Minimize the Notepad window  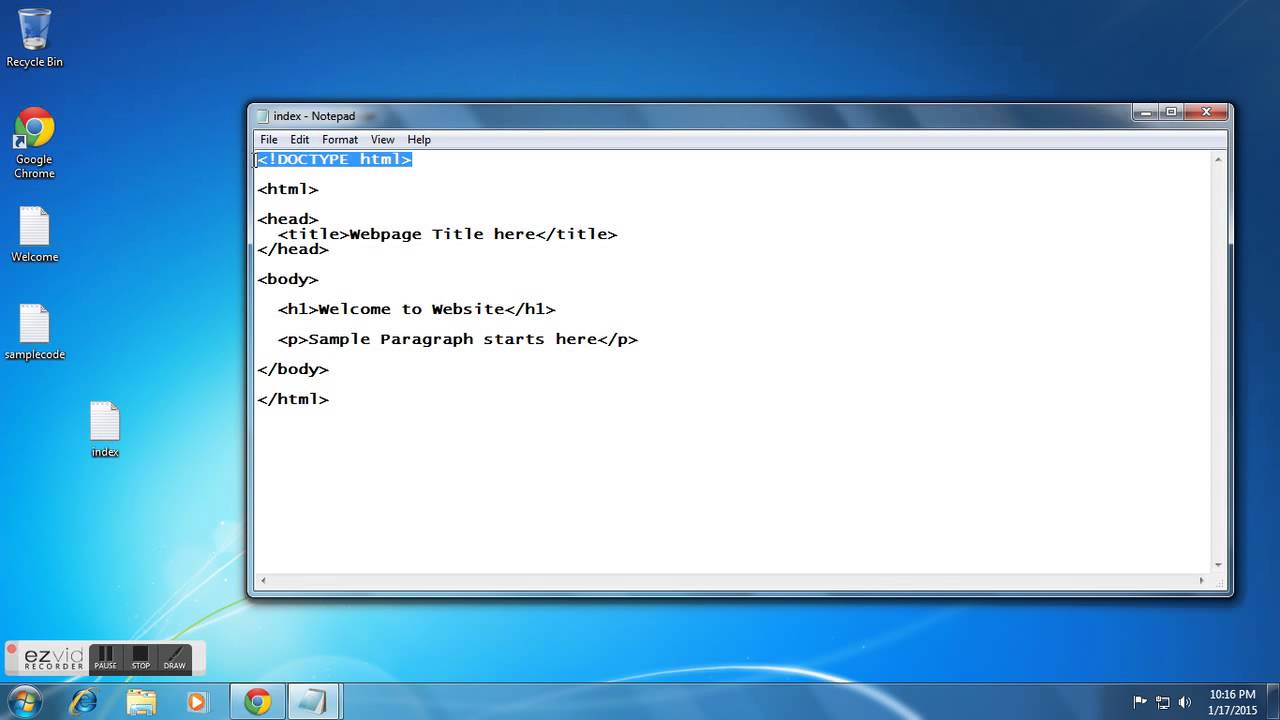[x=1146, y=112]
